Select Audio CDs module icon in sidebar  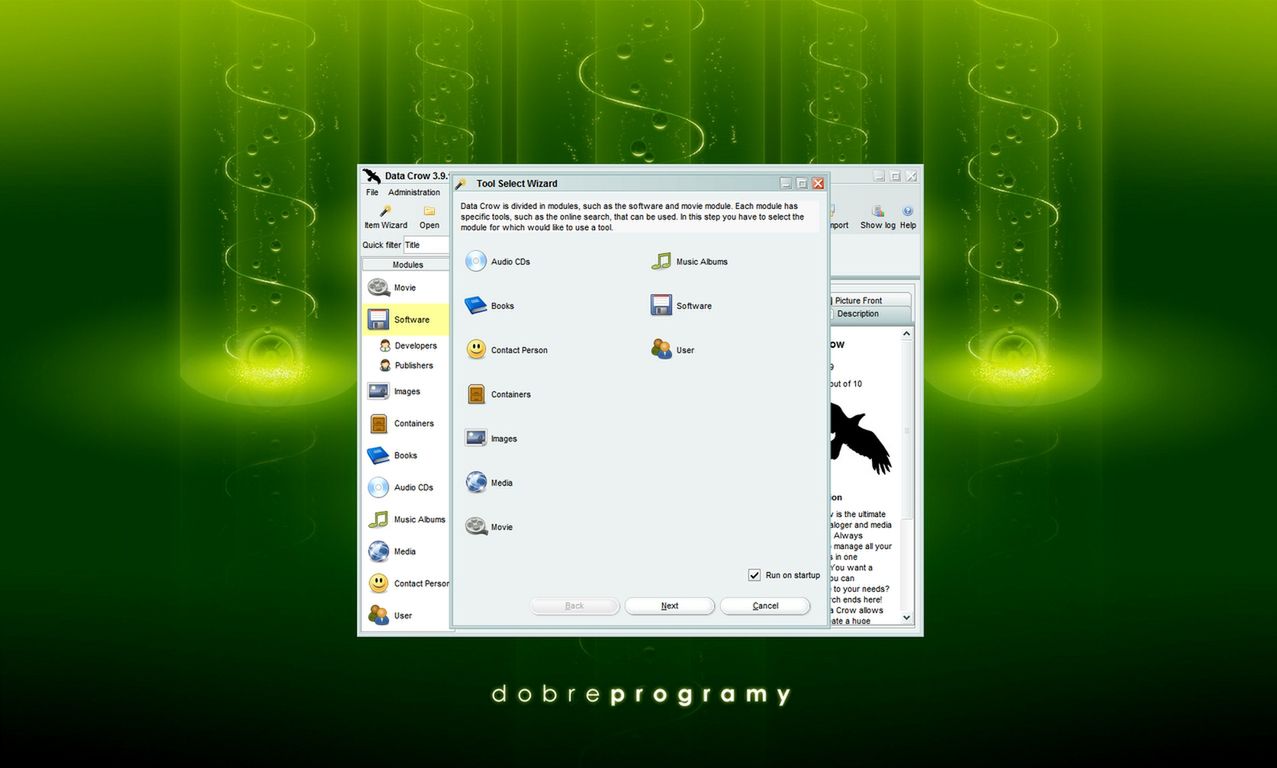tap(378, 488)
